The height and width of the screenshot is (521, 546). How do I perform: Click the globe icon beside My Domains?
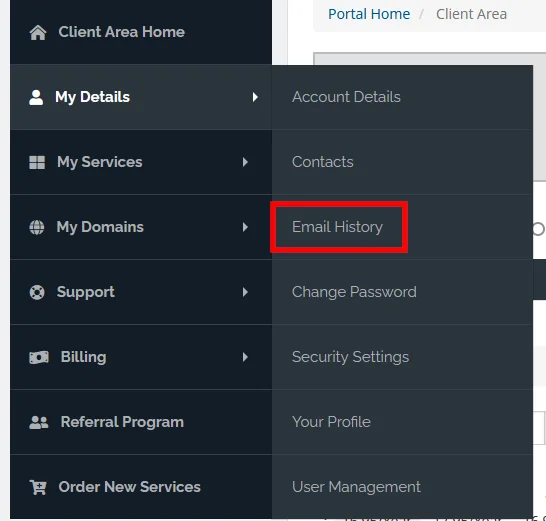pos(37,227)
